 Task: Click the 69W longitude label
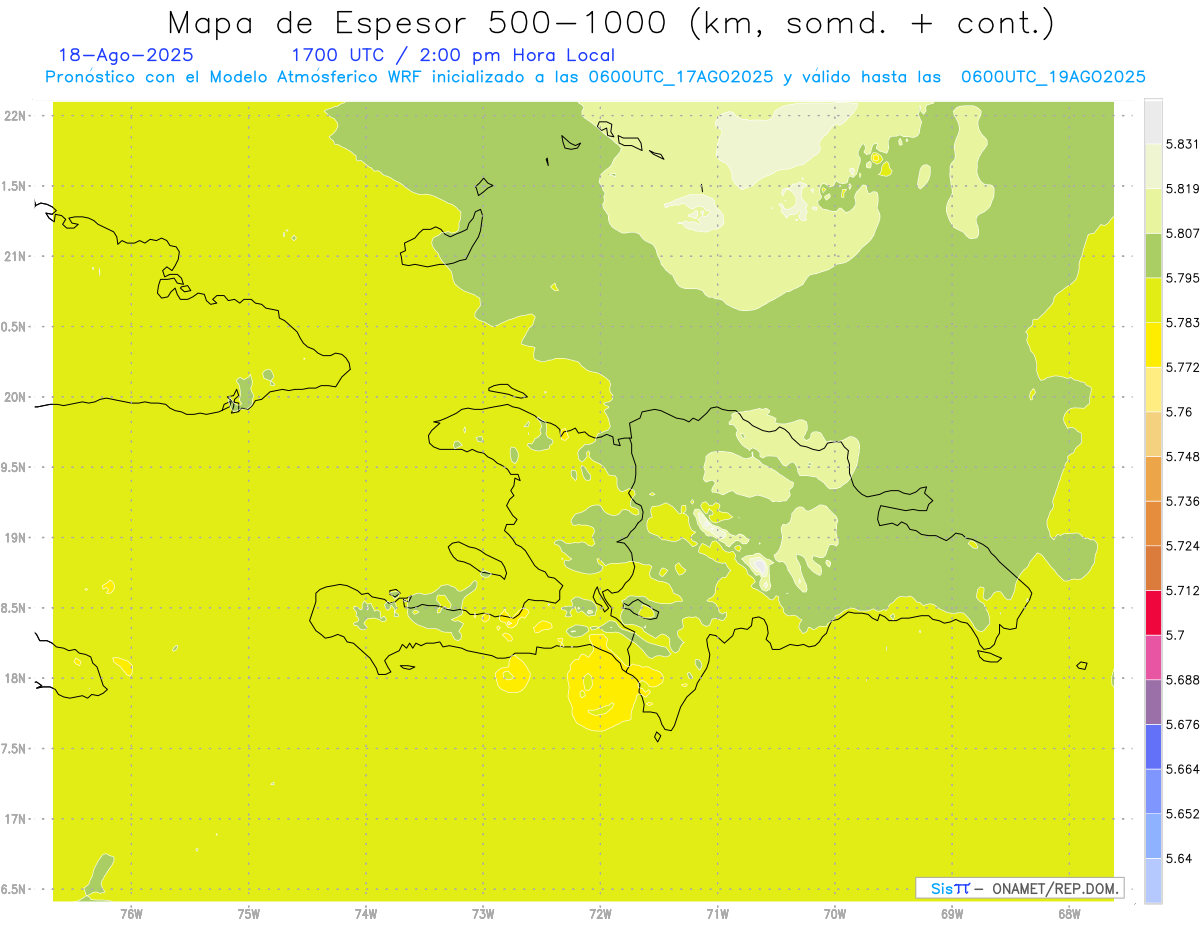tap(952, 913)
